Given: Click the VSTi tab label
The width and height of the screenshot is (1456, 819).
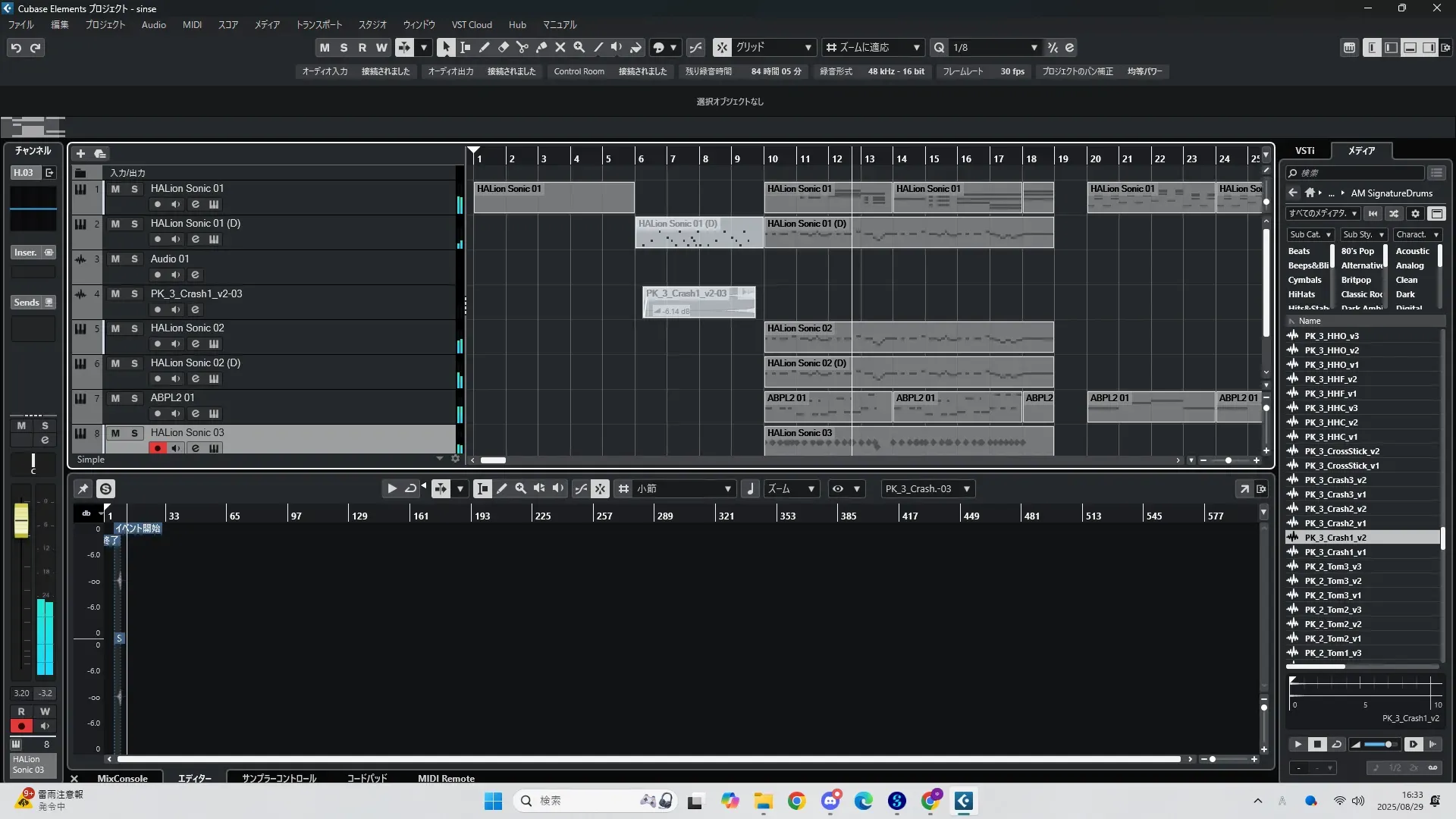Looking at the screenshot, I should 1304,150.
